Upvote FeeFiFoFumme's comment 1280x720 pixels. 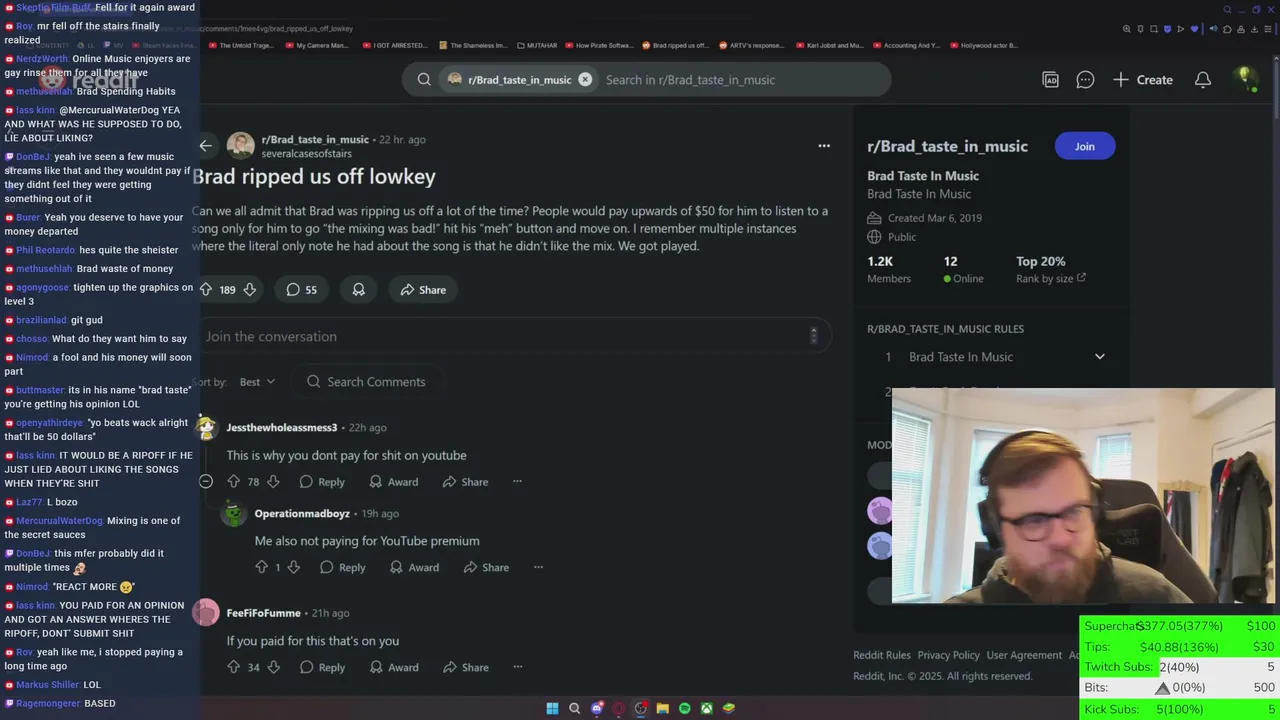pyautogui.click(x=233, y=667)
